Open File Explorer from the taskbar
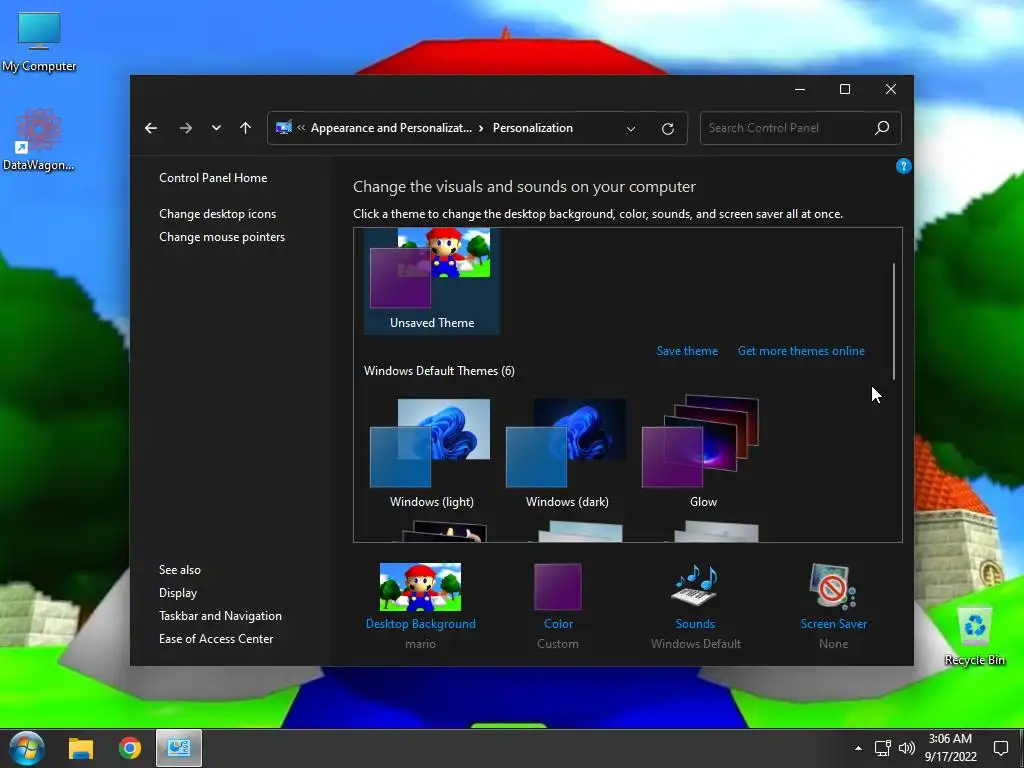The height and width of the screenshot is (768, 1024). 81,748
